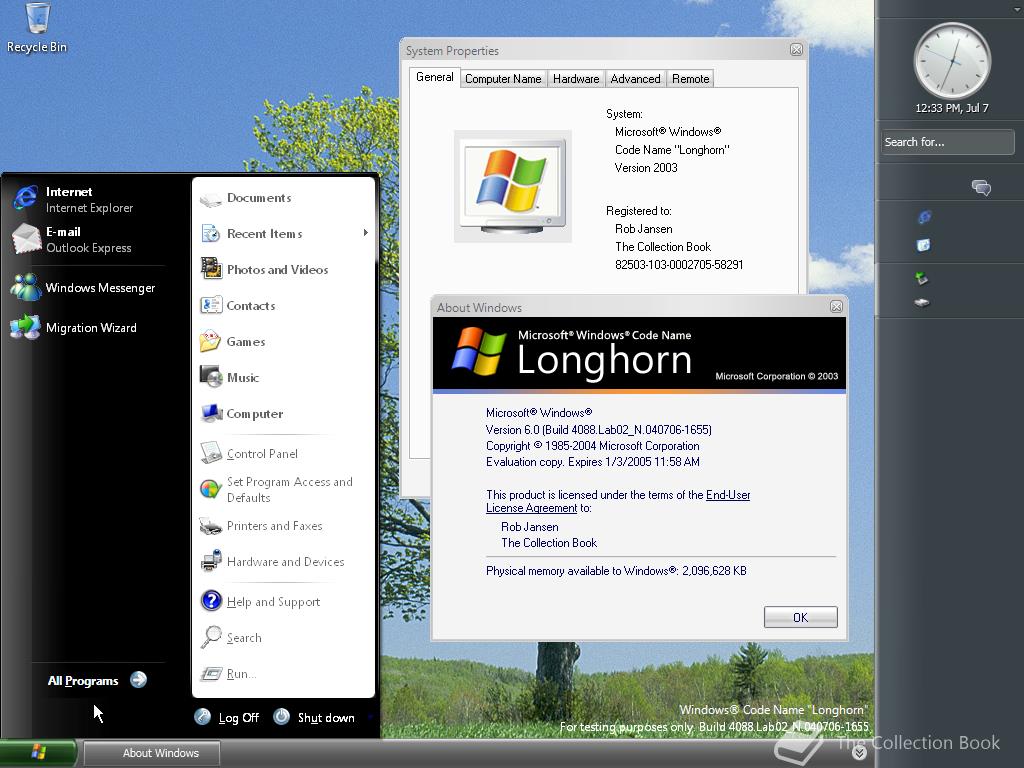
Task: Select About Windows taskbar button
Action: click(x=152, y=753)
